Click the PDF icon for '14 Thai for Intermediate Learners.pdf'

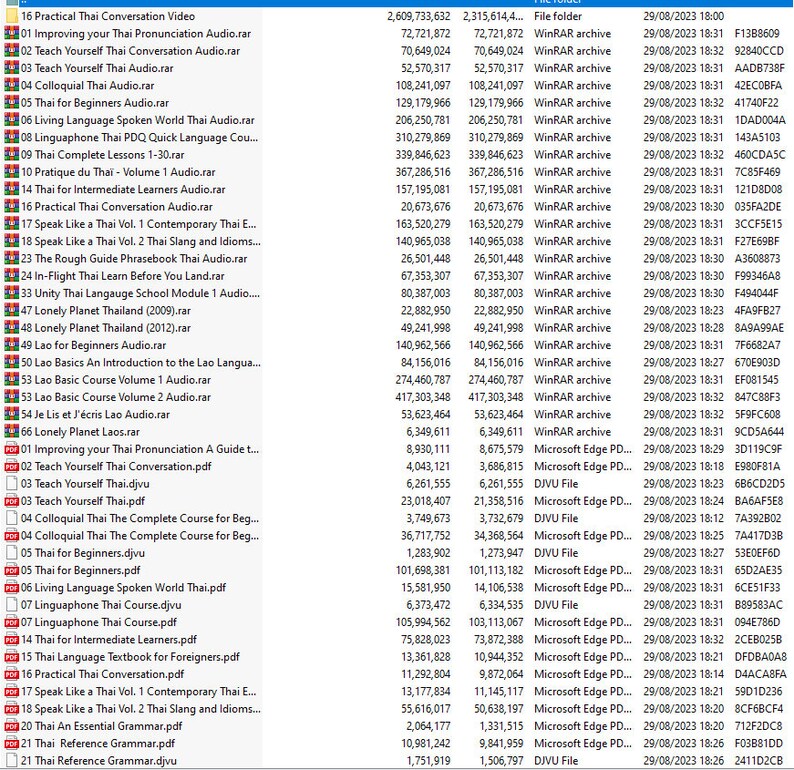(12, 639)
